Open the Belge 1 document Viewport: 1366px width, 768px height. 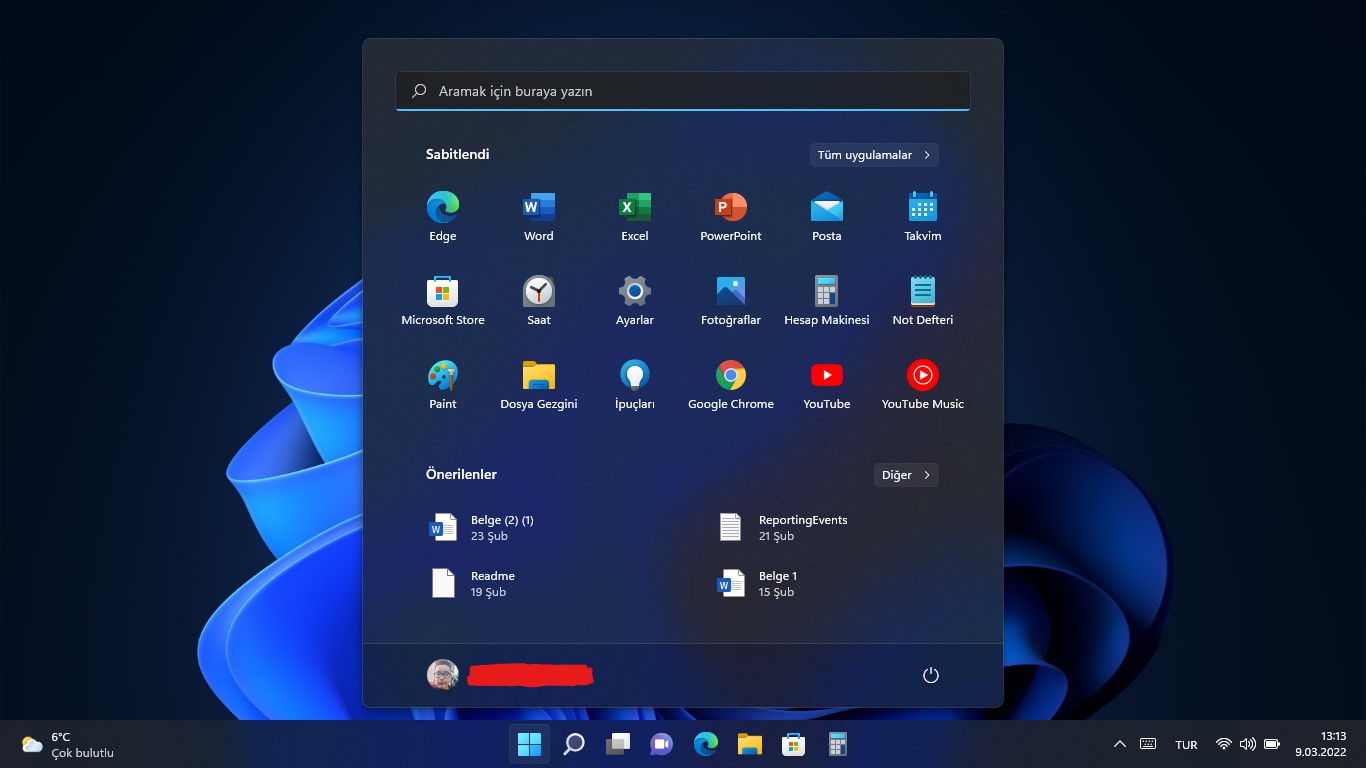[779, 583]
